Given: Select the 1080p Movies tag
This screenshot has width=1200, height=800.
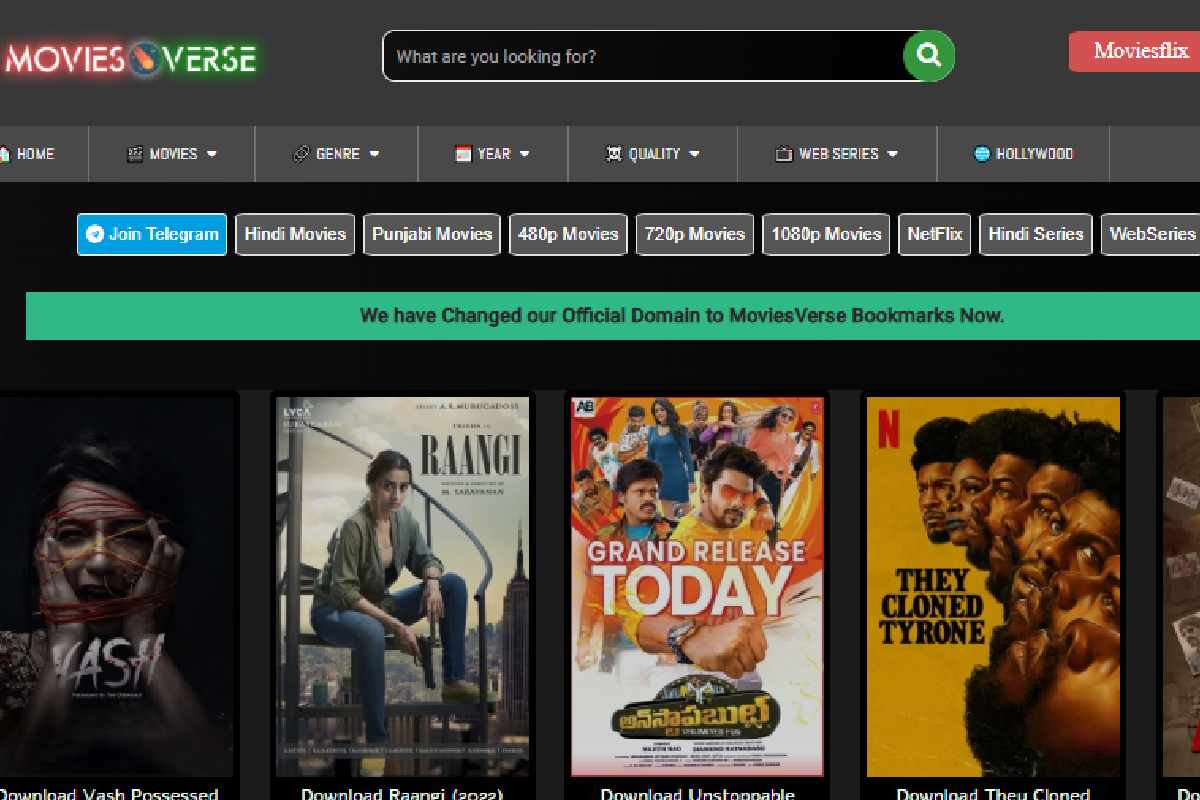Looking at the screenshot, I should 826,234.
